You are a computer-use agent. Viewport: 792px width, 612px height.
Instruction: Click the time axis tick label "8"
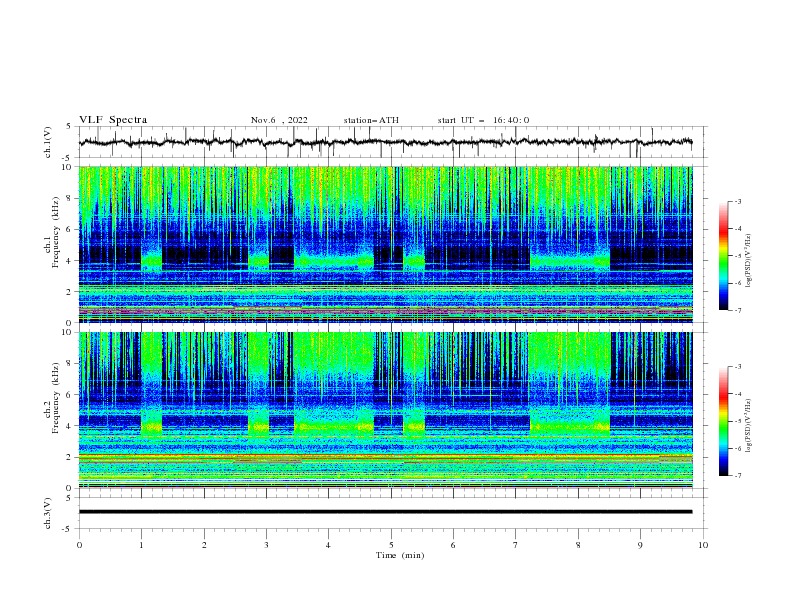pos(578,545)
